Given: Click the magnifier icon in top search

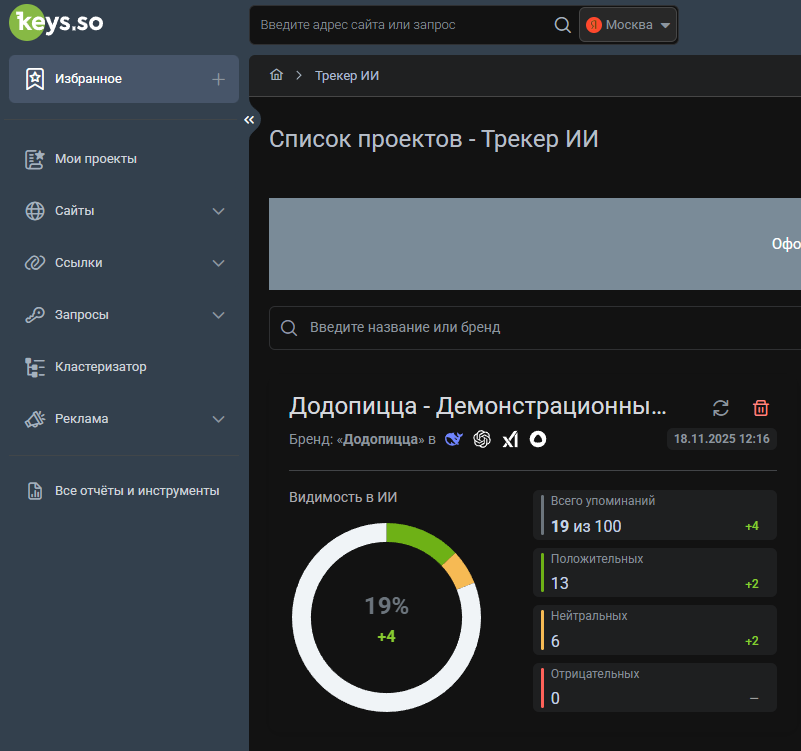Looking at the screenshot, I should tap(562, 25).
